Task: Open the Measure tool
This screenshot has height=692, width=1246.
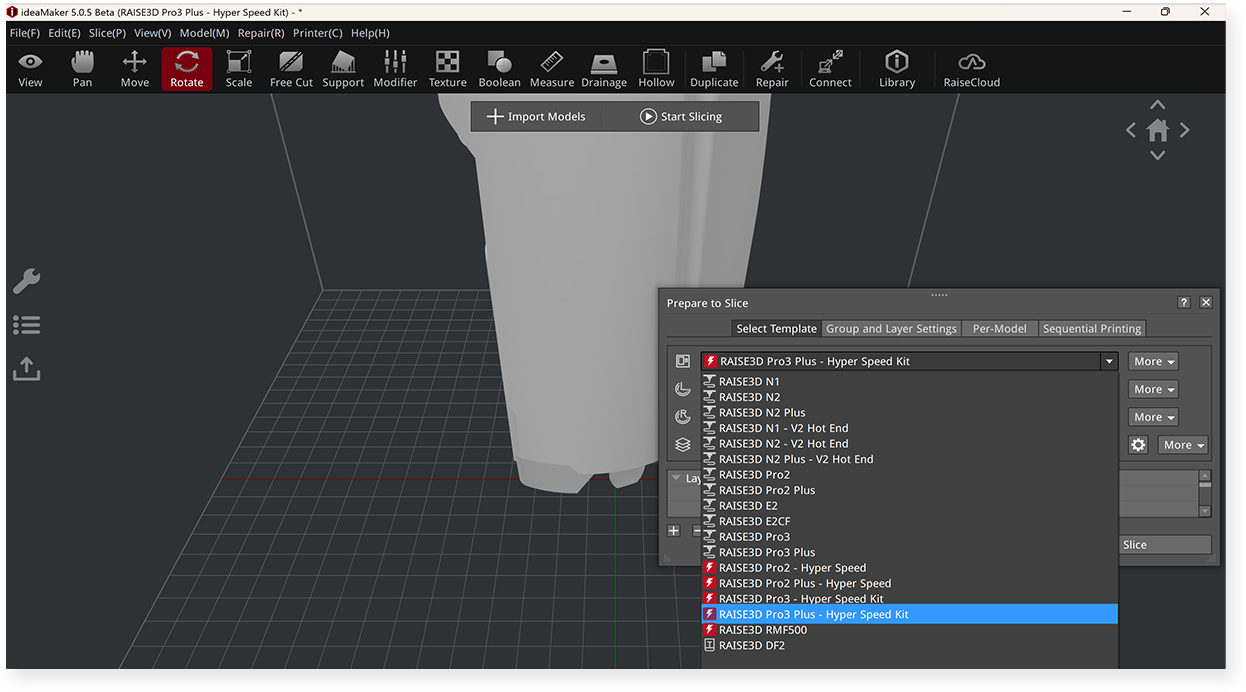Action: click(x=551, y=68)
